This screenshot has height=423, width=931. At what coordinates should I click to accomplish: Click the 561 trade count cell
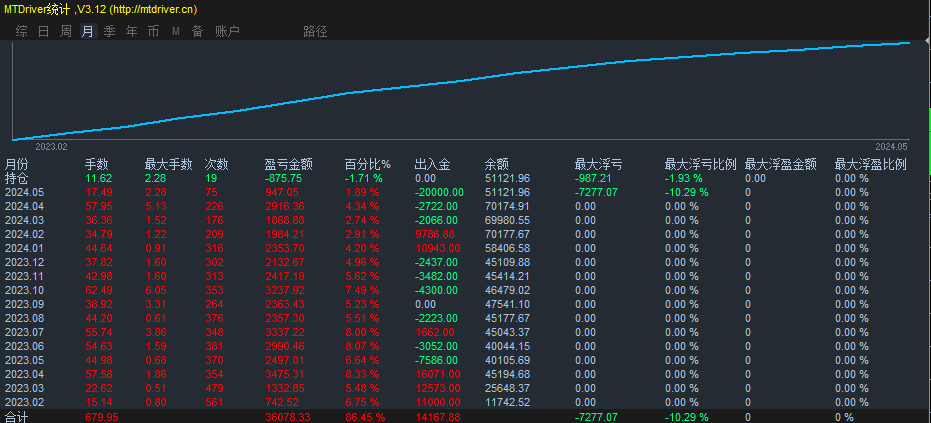(x=214, y=402)
